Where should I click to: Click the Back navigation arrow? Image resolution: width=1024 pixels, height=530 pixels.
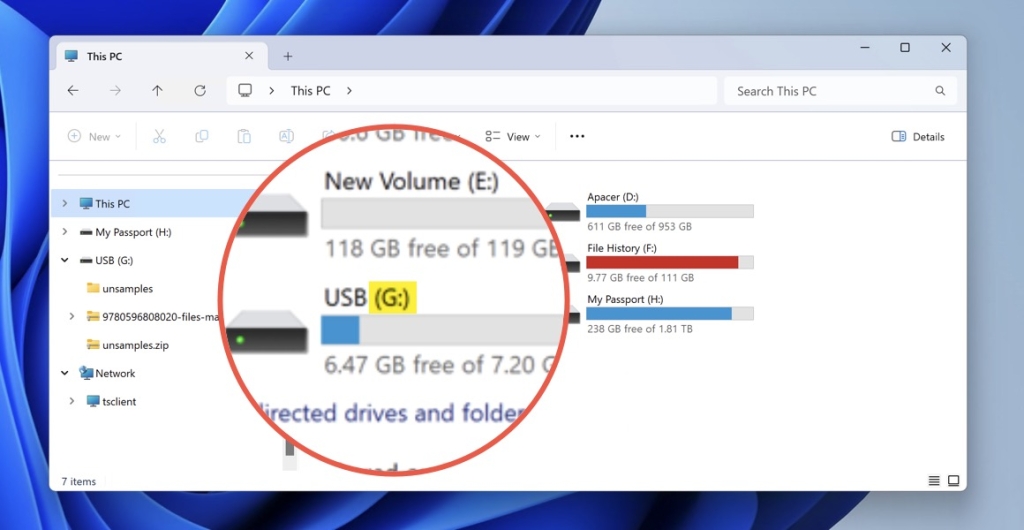pos(73,91)
